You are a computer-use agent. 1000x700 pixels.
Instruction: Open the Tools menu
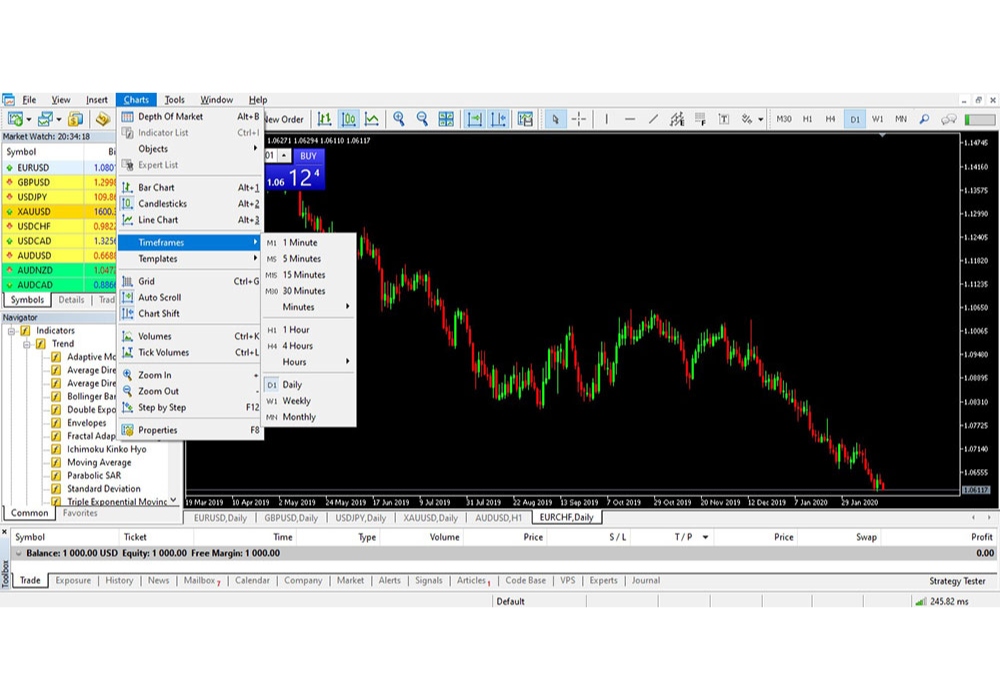(x=174, y=99)
